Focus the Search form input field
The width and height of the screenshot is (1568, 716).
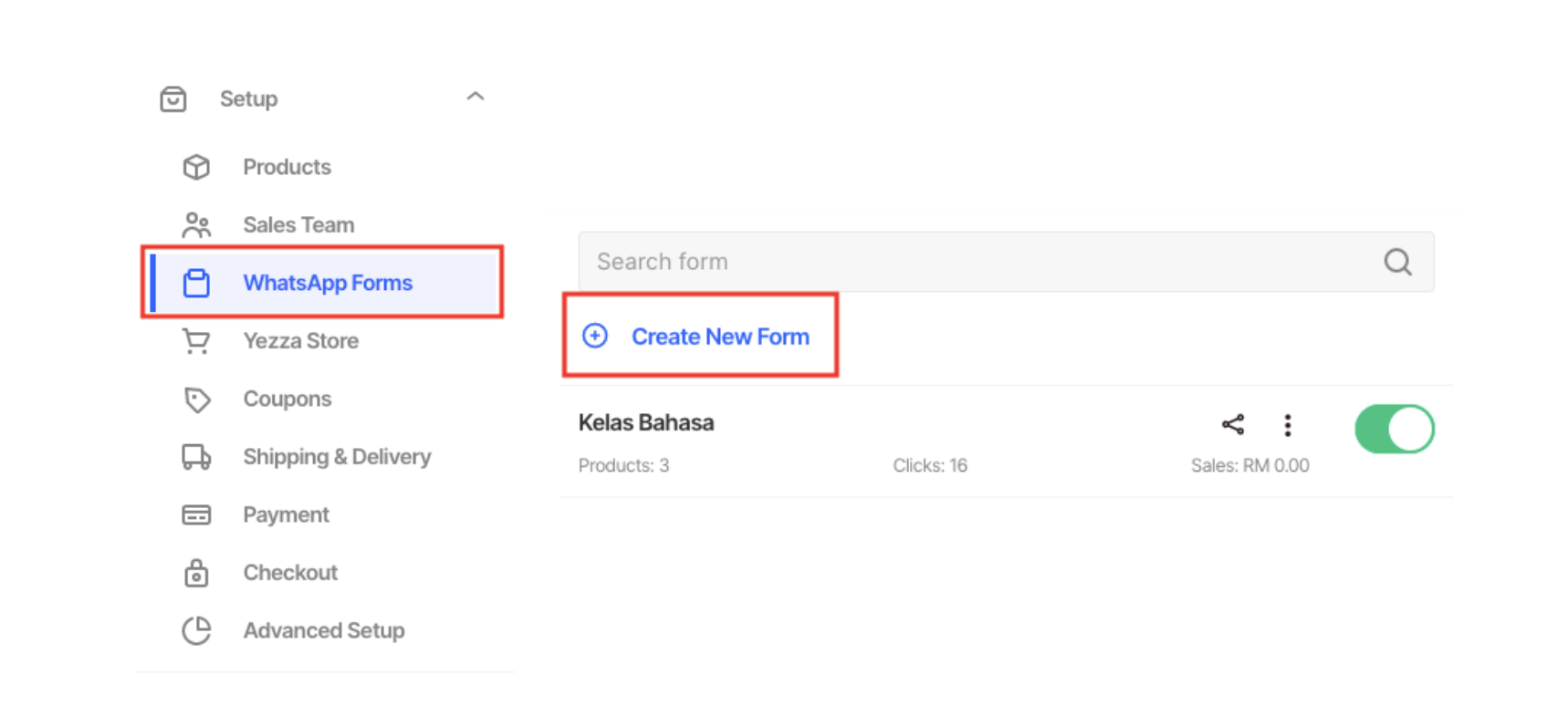click(x=977, y=263)
